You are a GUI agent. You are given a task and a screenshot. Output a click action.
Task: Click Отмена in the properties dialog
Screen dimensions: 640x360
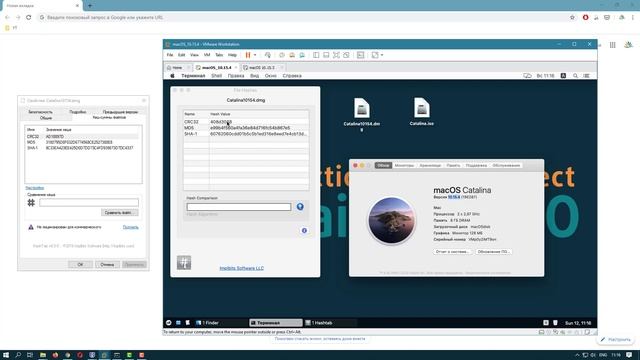point(107,264)
